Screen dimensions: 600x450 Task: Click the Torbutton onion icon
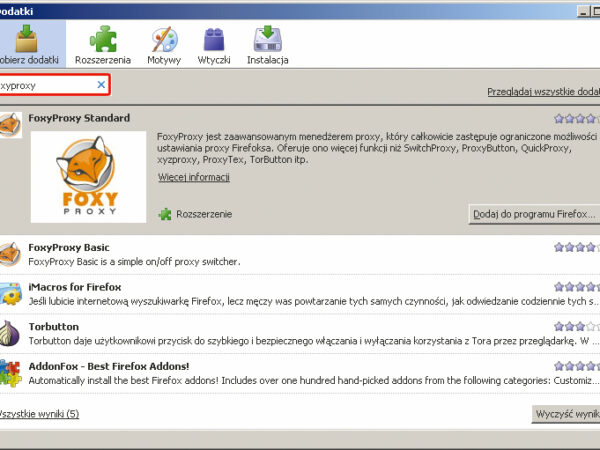pos(9,333)
